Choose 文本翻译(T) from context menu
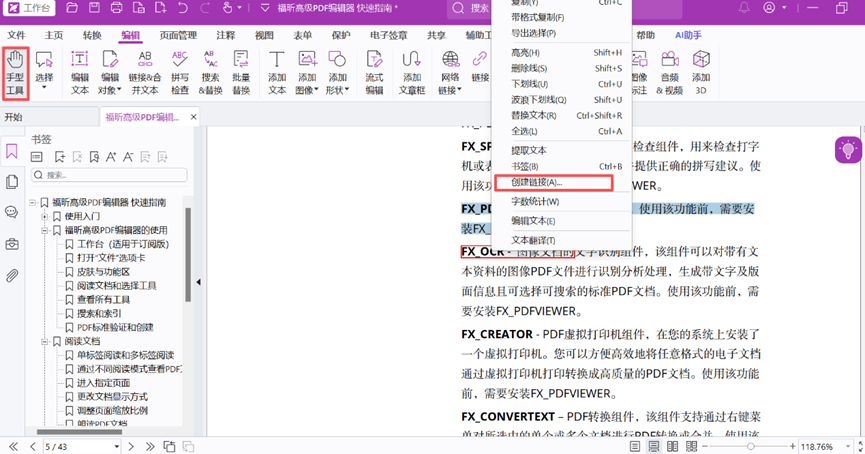 coord(533,240)
